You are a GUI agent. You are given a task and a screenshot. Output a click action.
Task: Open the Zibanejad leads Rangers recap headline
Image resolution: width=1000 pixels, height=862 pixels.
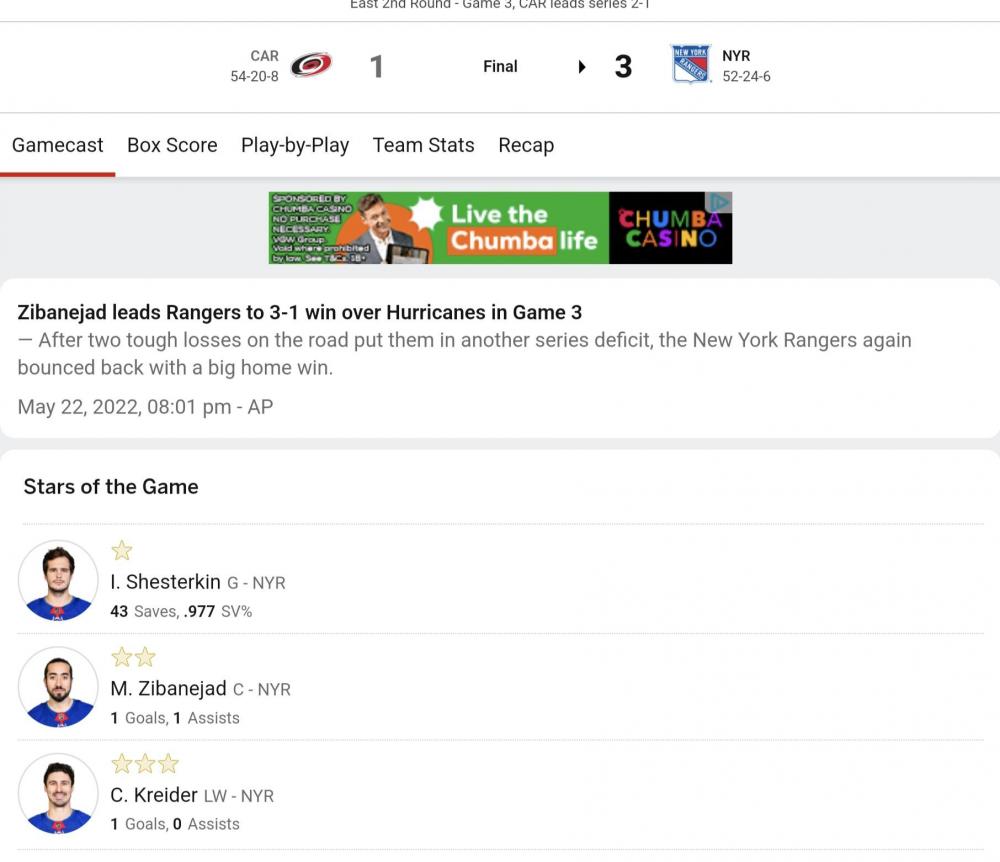pyautogui.click(x=299, y=312)
